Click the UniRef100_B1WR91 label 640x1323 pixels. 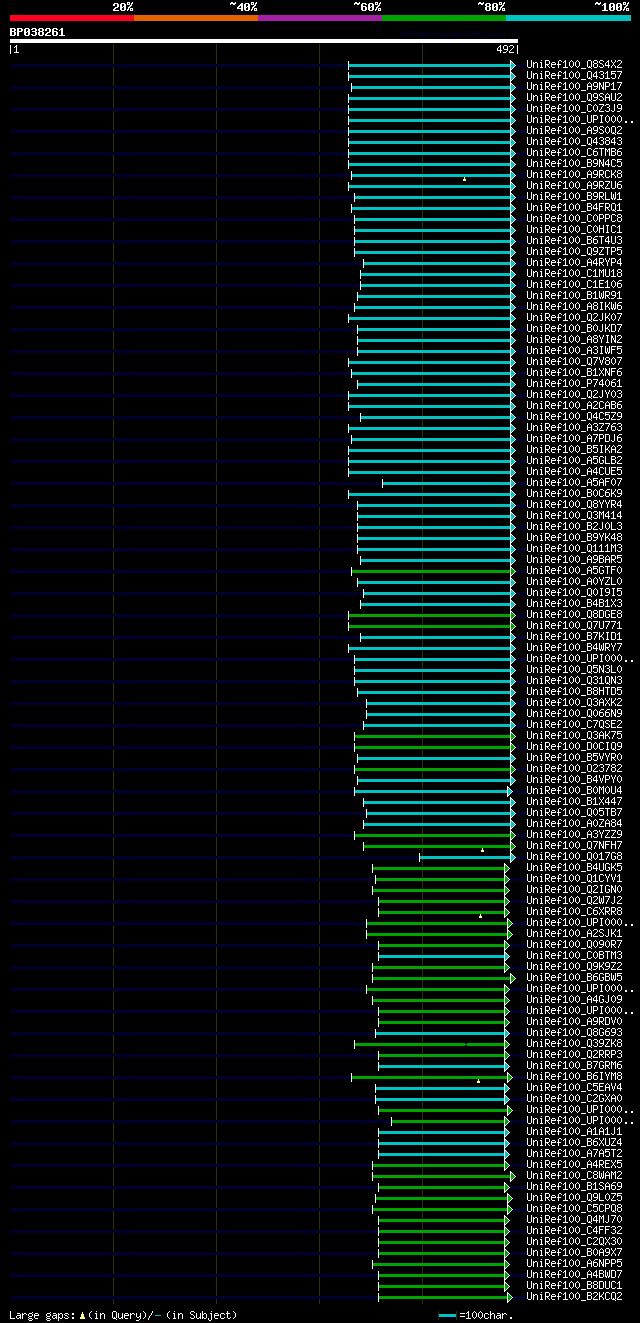(574, 295)
